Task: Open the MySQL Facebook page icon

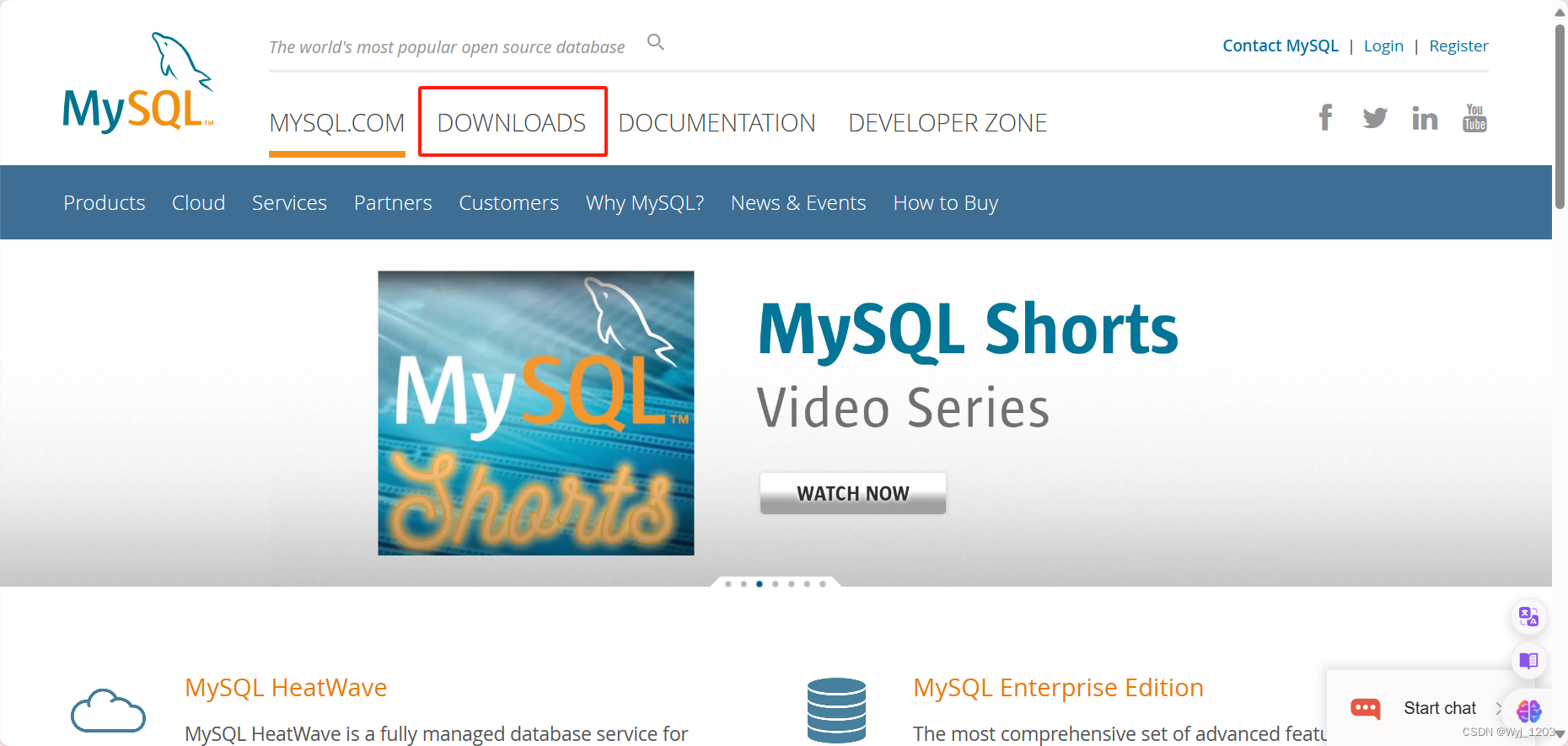Action: click(1325, 118)
